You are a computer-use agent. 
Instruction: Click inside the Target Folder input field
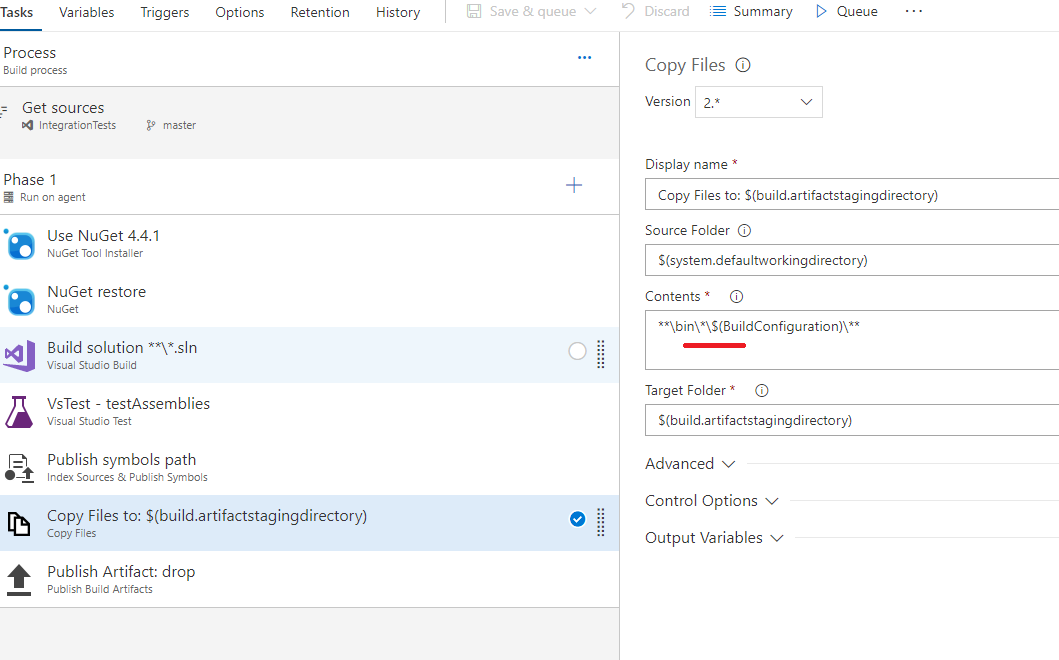pyautogui.click(x=850, y=419)
